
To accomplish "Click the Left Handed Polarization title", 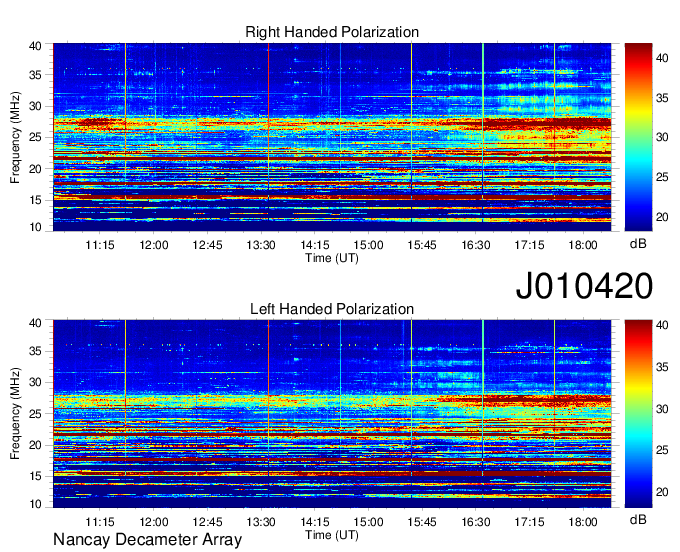I will coord(332,309).
